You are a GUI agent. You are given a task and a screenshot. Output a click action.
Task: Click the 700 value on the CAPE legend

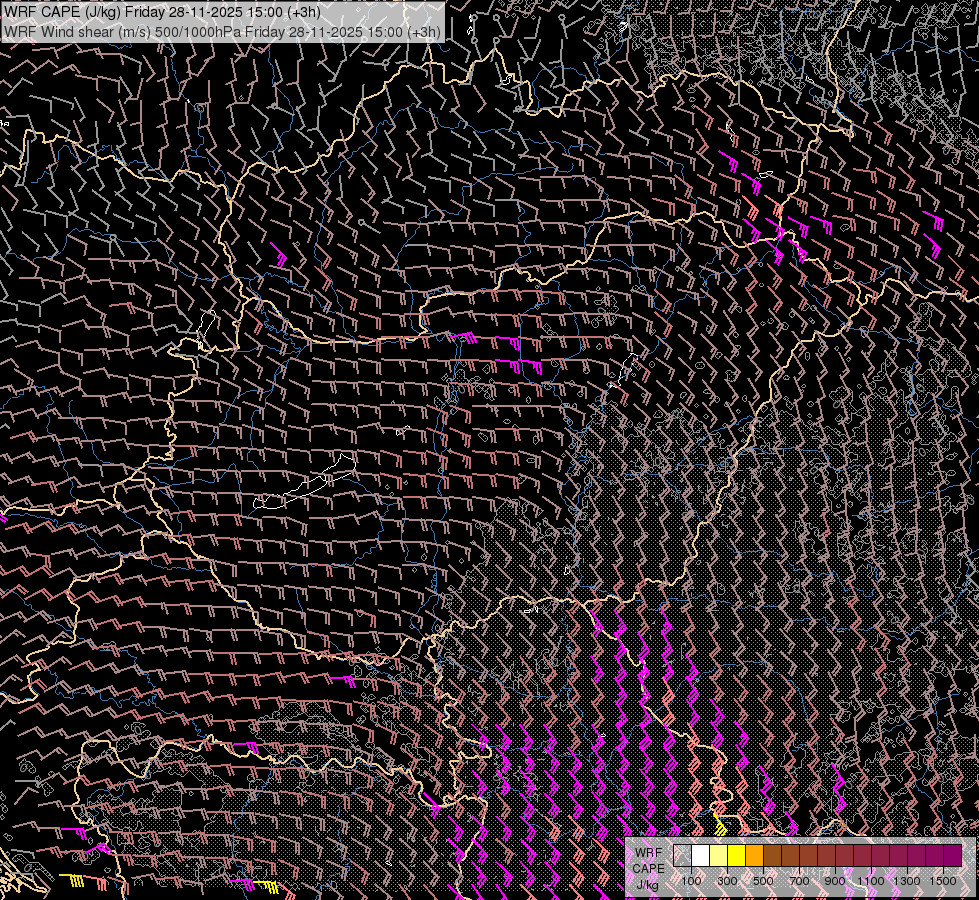pos(799,881)
